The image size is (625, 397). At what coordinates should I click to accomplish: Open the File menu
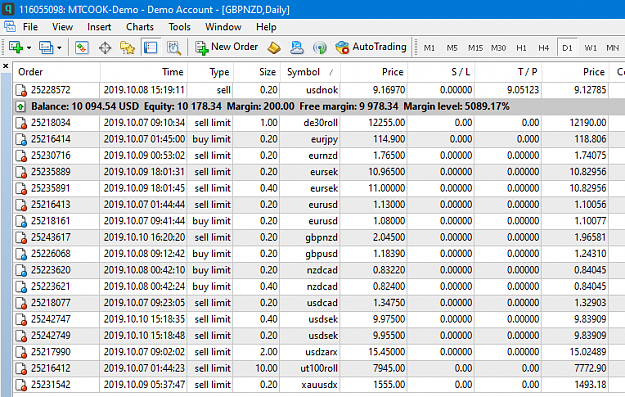[x=30, y=27]
